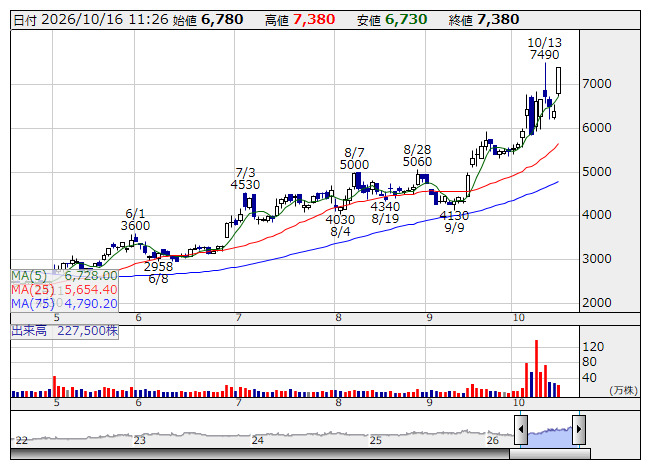The height and width of the screenshot is (470, 653).
Task: Click year 24 in navigator timeline
Action: click(x=257, y=440)
